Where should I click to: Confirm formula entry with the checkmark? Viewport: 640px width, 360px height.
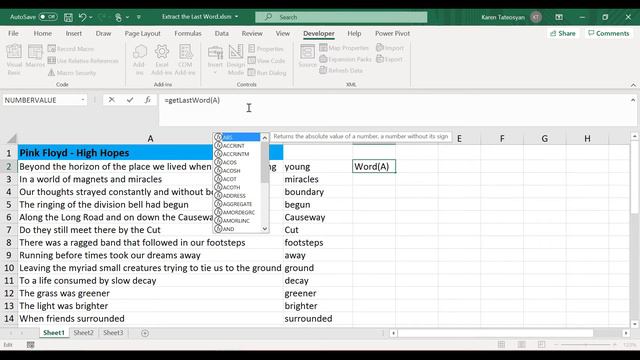pos(130,100)
